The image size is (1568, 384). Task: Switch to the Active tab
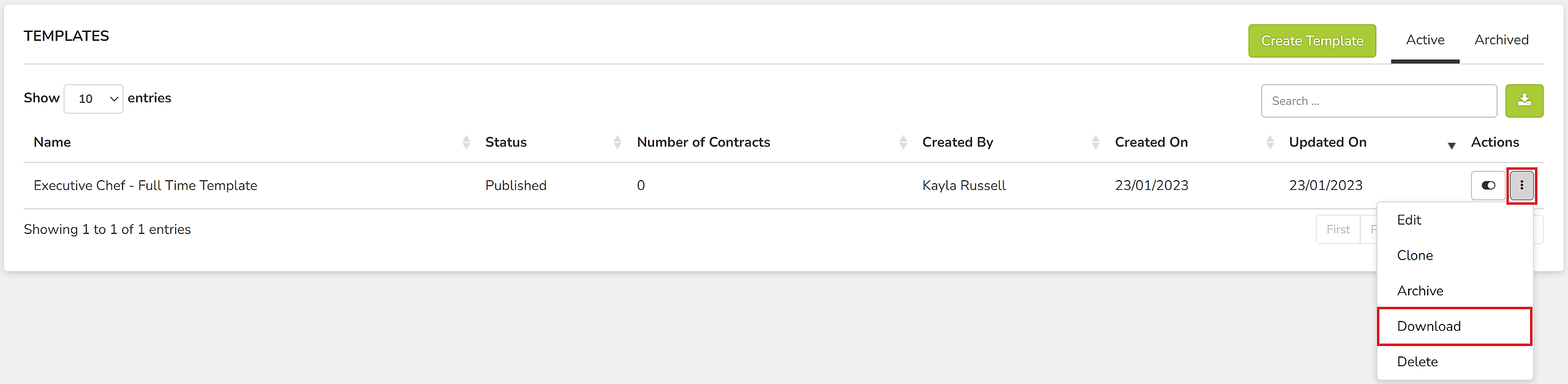1425,40
